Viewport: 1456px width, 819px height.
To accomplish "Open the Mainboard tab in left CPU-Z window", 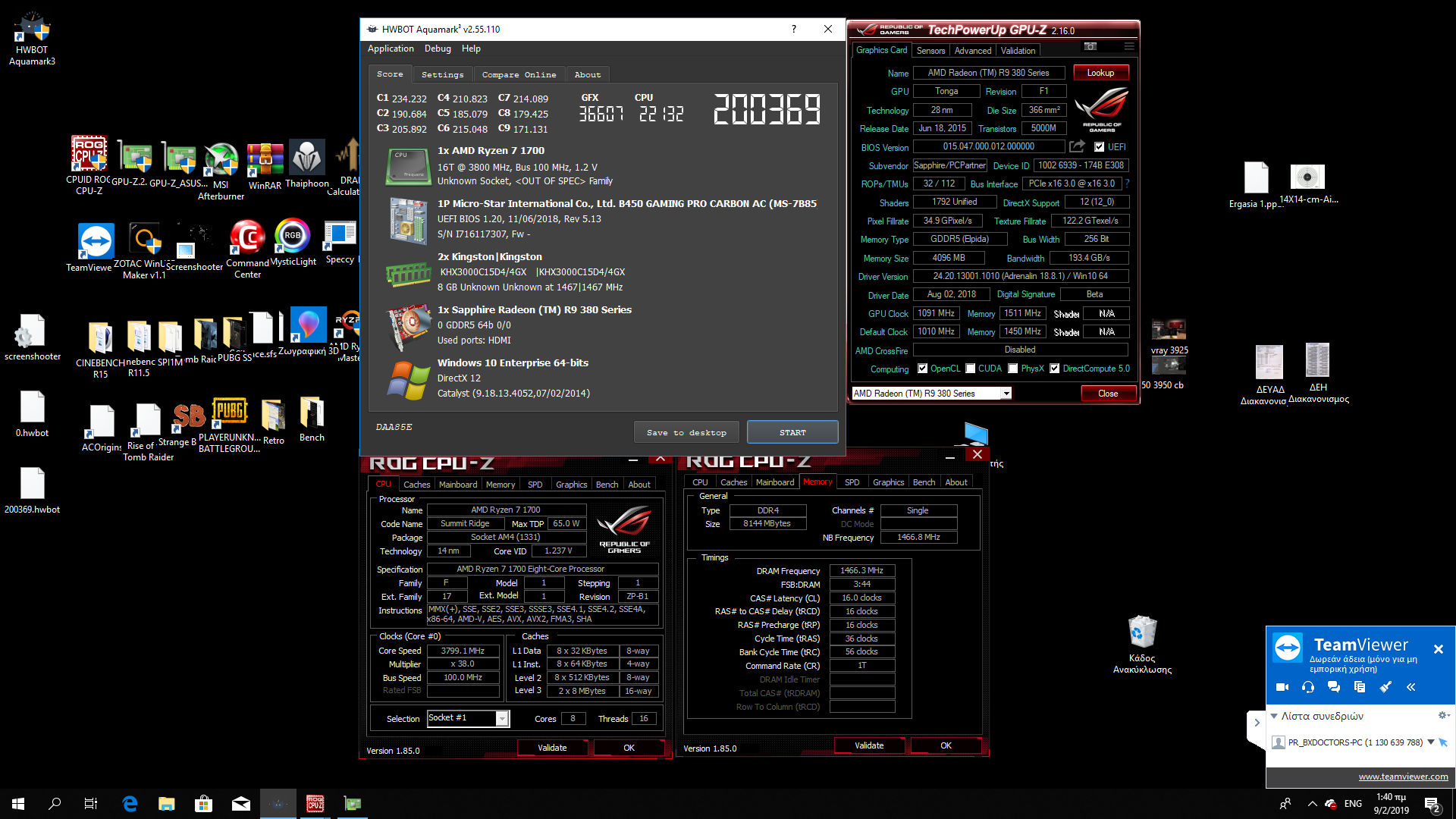I will tap(458, 485).
